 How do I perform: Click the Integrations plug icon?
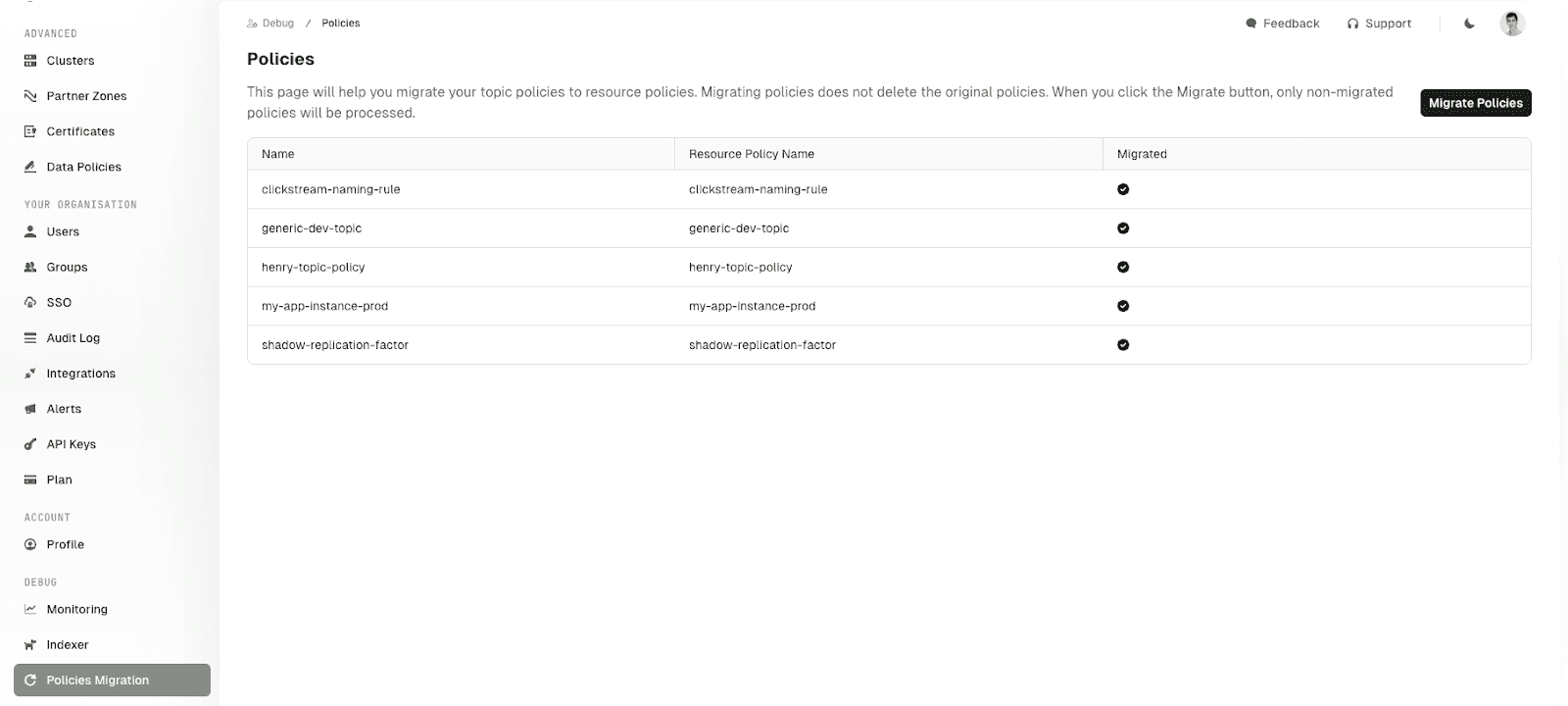(x=30, y=374)
